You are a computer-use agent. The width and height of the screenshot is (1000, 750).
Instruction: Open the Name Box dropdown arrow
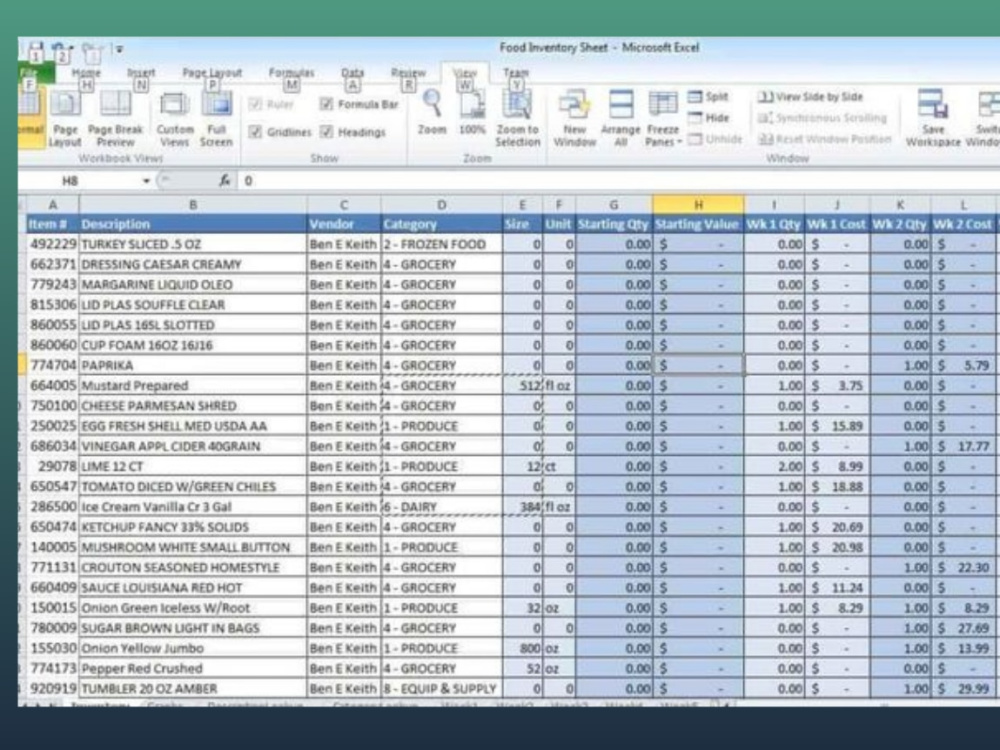146,181
